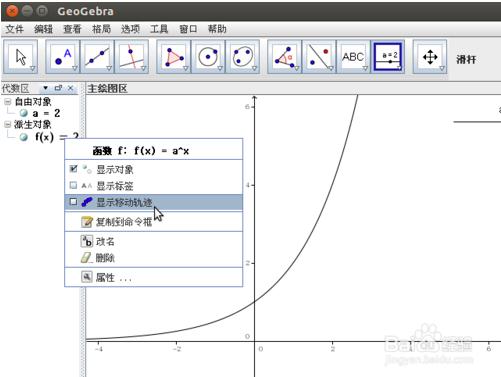Screen dimensions: 501x377
Task: Expand the Circle tool dropdown triangle
Action: tap(220, 69)
